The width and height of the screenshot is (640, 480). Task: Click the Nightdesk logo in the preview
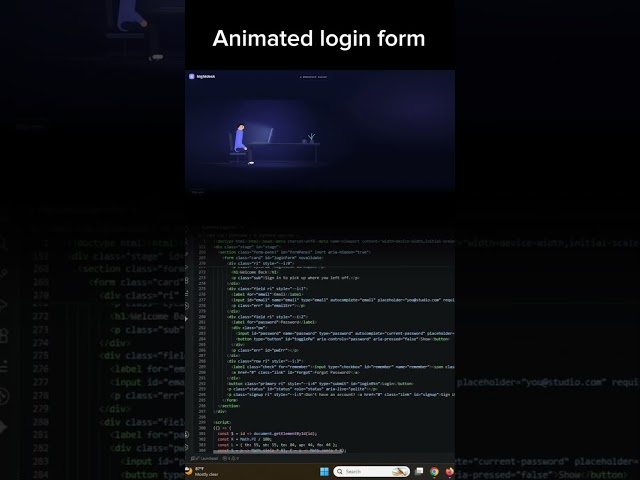point(202,76)
